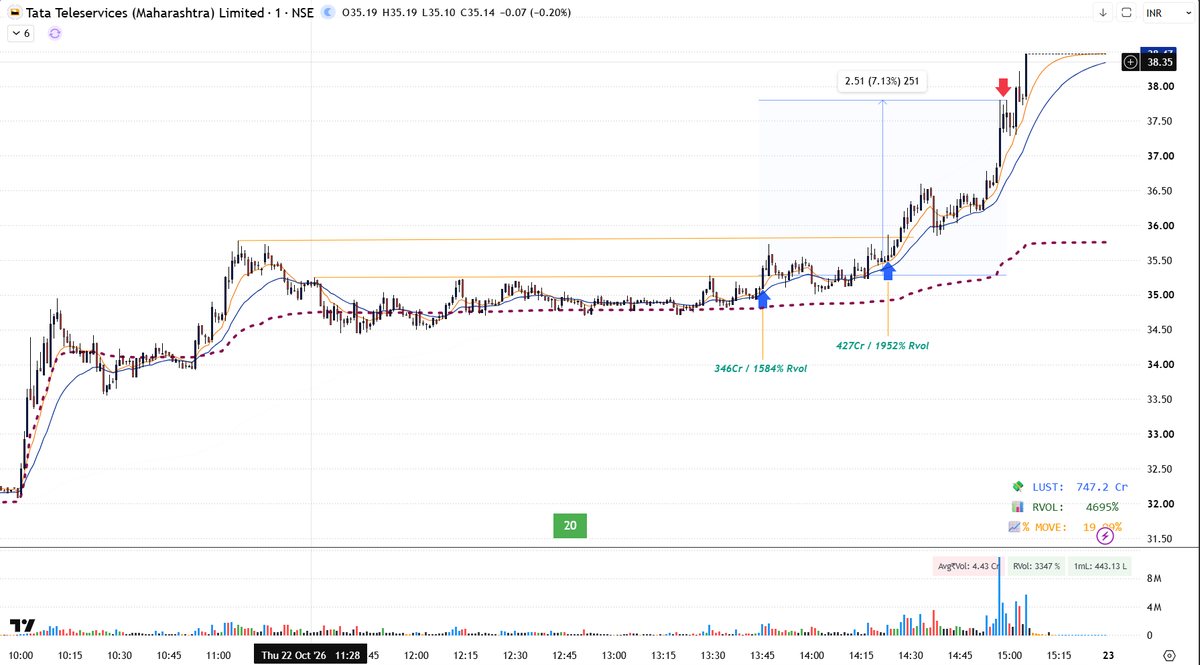
Task: Click the money-stack icon beside LUST
Action: point(1018,486)
